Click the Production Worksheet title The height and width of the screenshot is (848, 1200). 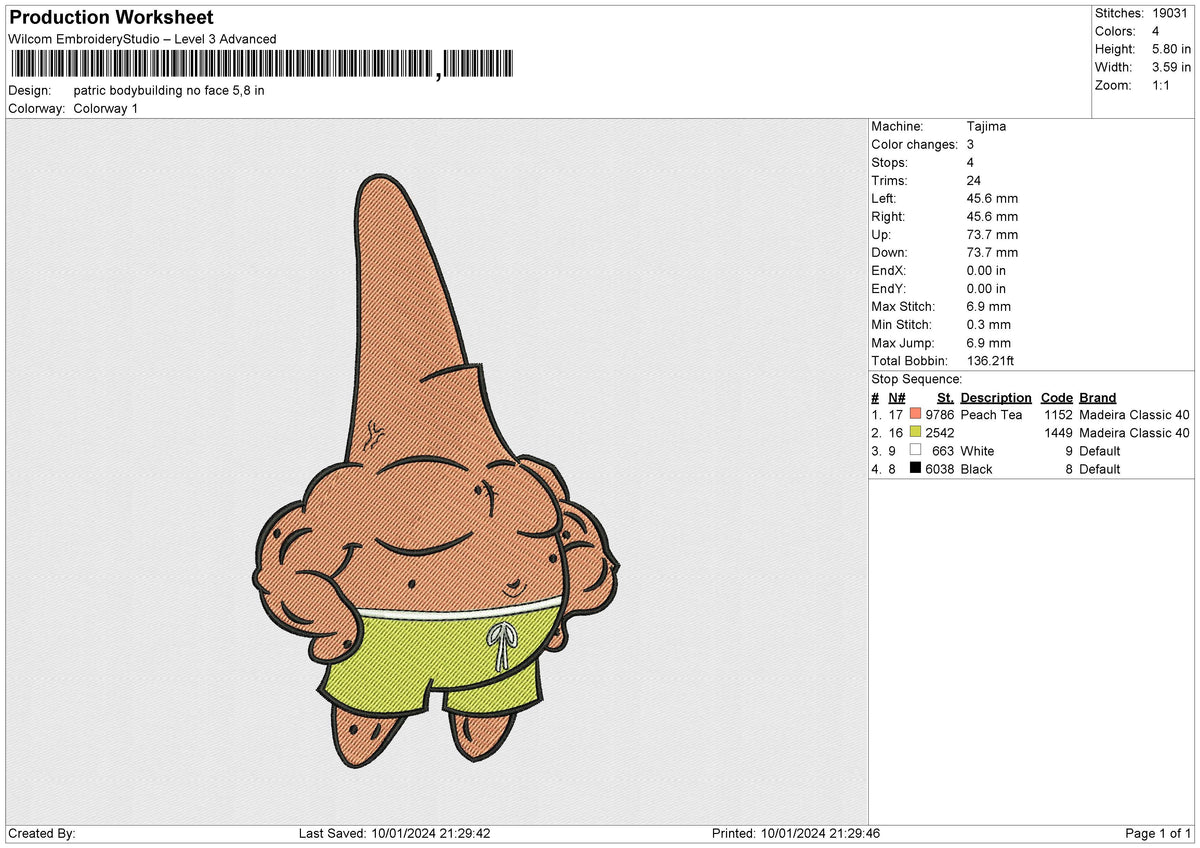tap(111, 18)
